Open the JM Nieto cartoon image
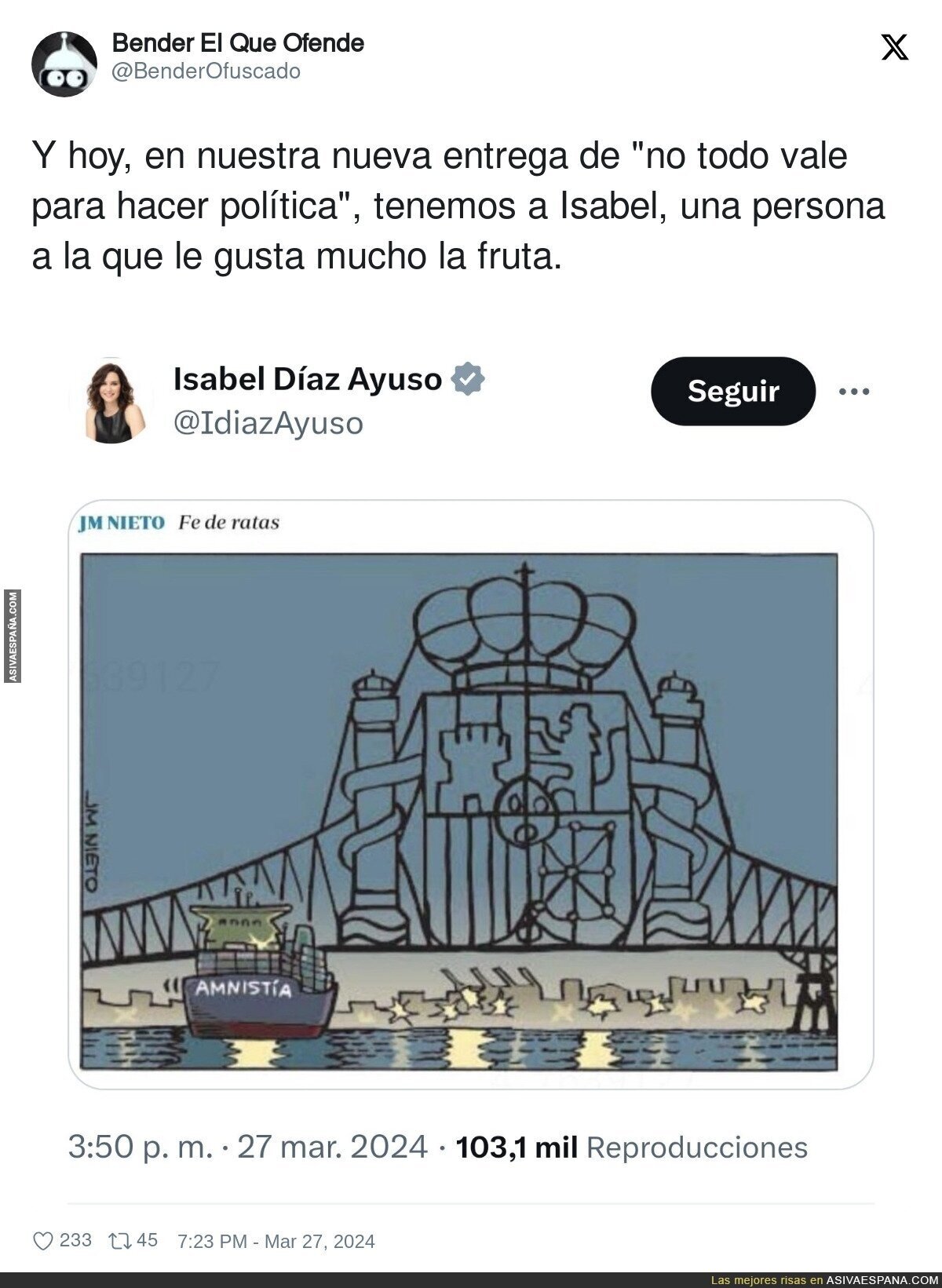The height and width of the screenshot is (1288, 942). click(471, 794)
